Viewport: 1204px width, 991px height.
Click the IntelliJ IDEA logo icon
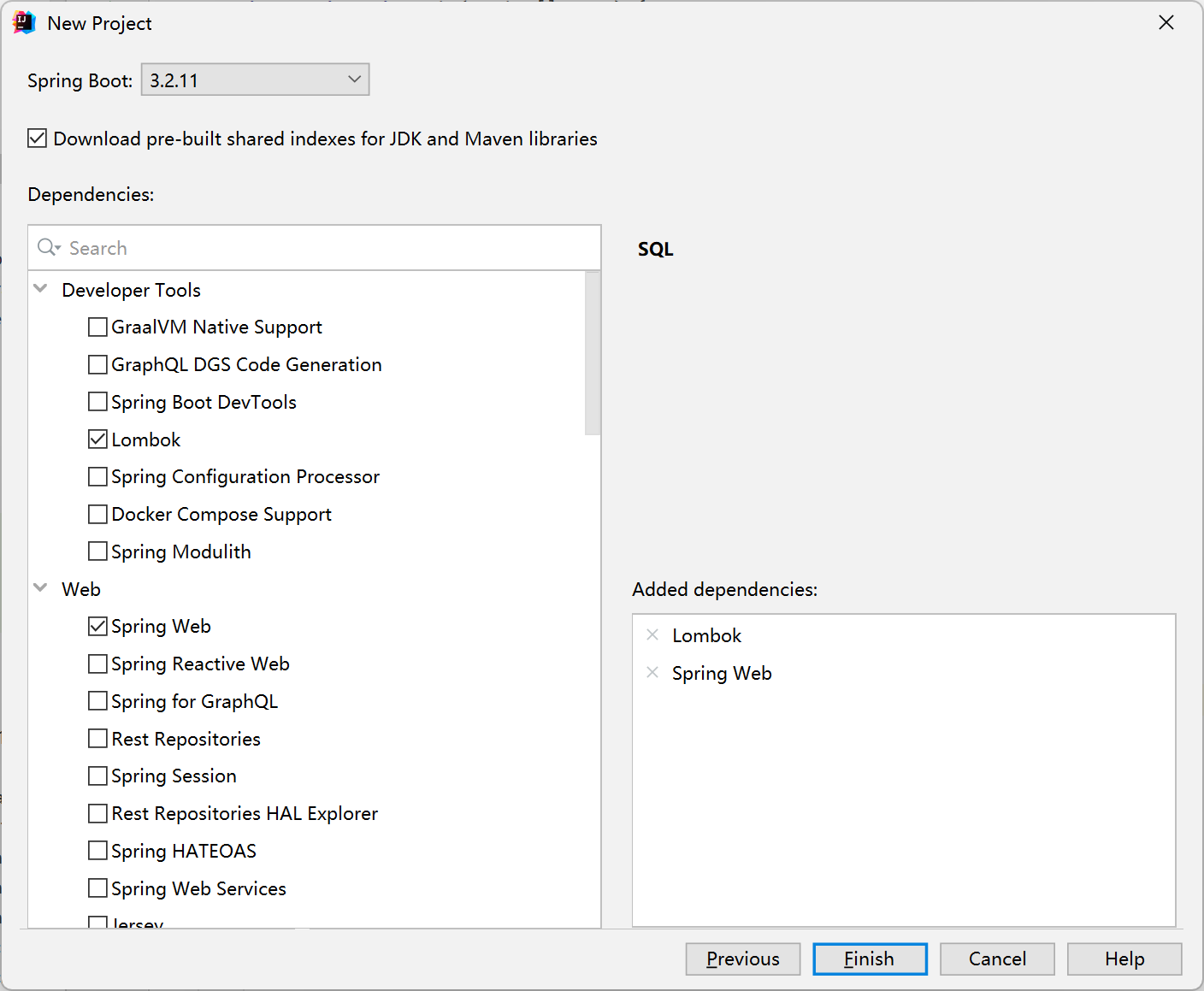coord(24,23)
